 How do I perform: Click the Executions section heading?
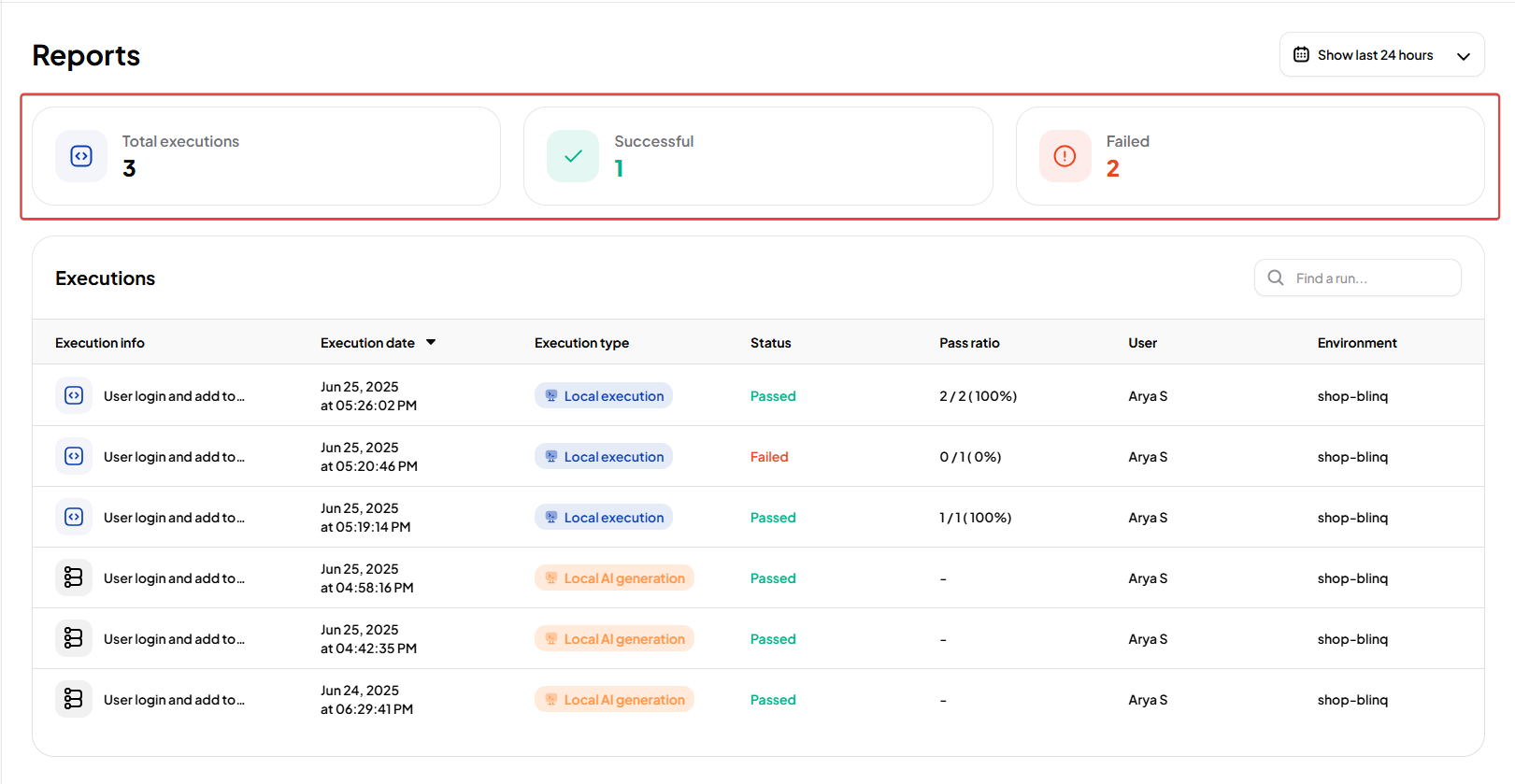(x=105, y=278)
